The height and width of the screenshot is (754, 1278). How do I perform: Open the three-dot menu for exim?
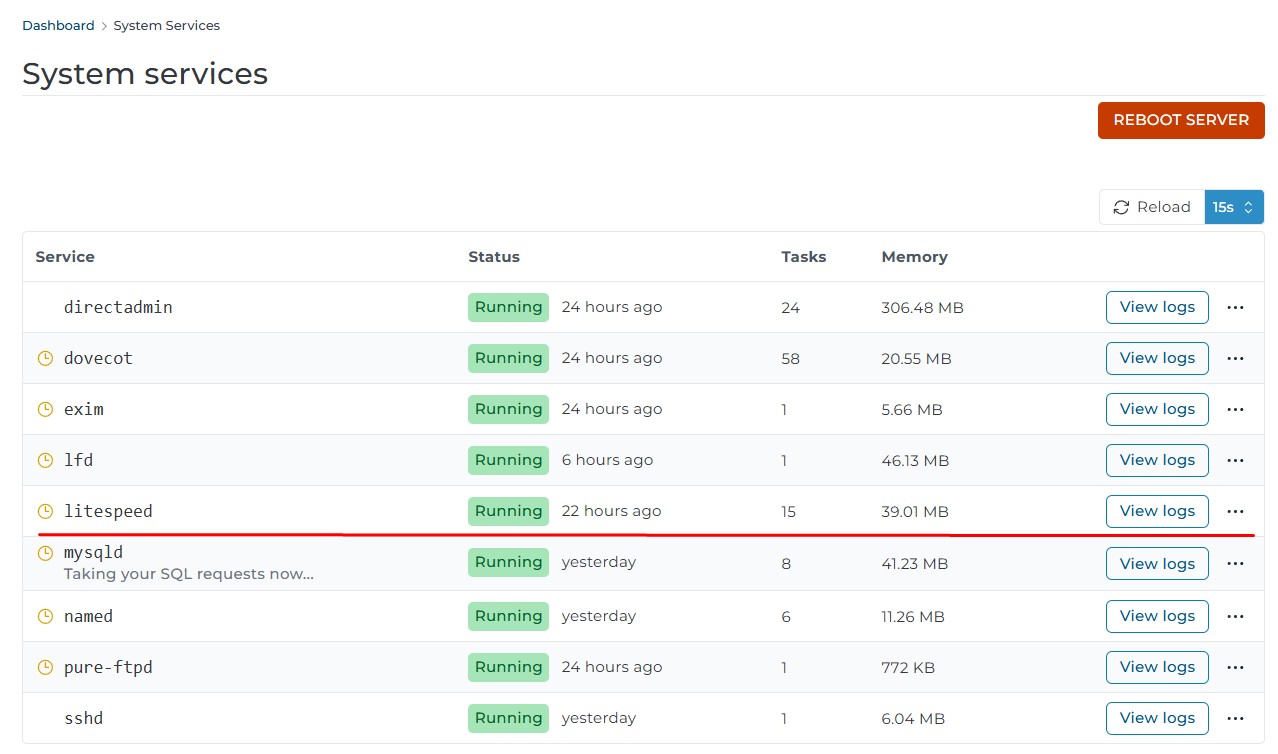coord(1235,409)
